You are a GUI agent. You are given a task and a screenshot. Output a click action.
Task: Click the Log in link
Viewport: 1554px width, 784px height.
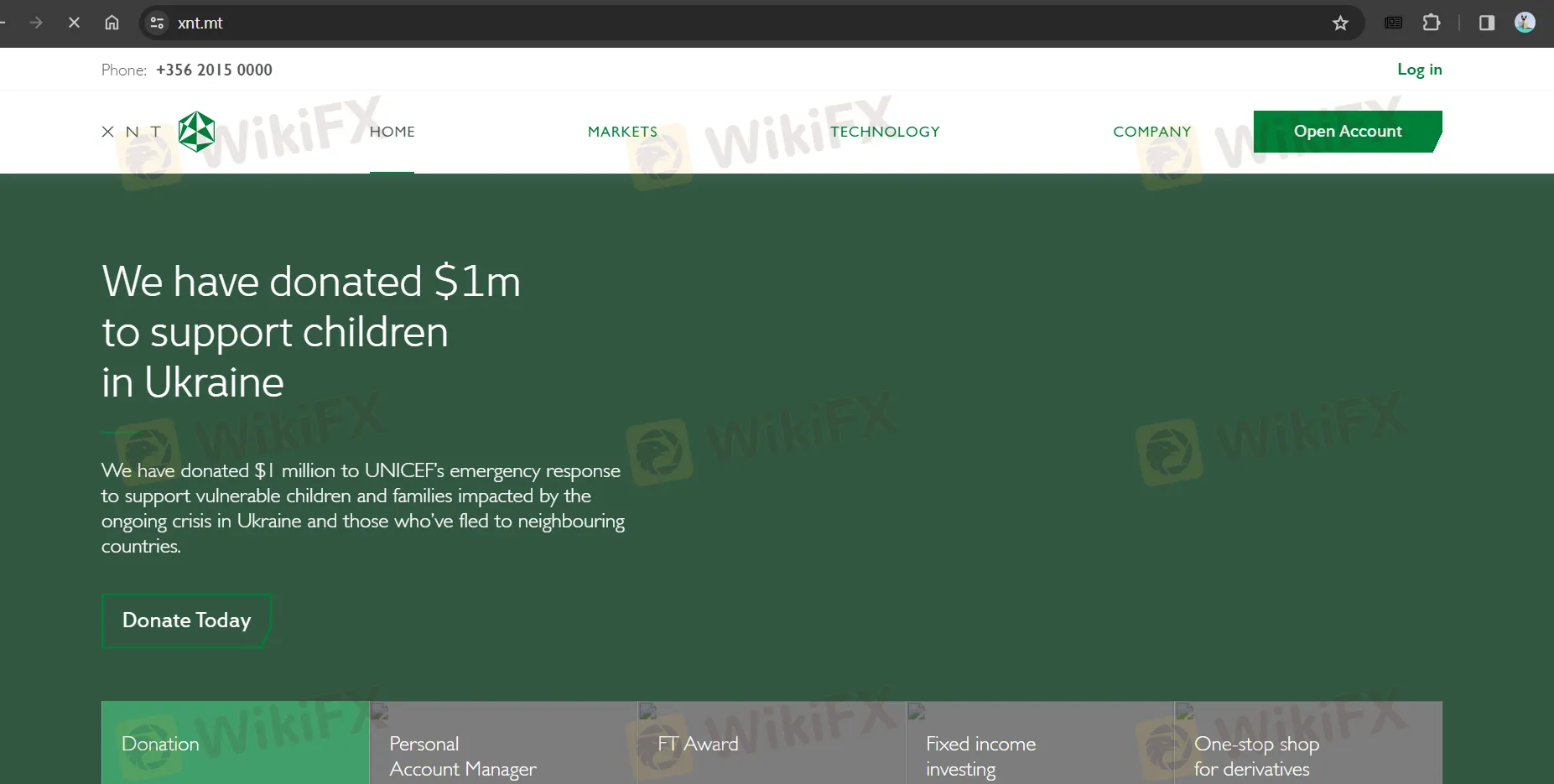tap(1419, 69)
